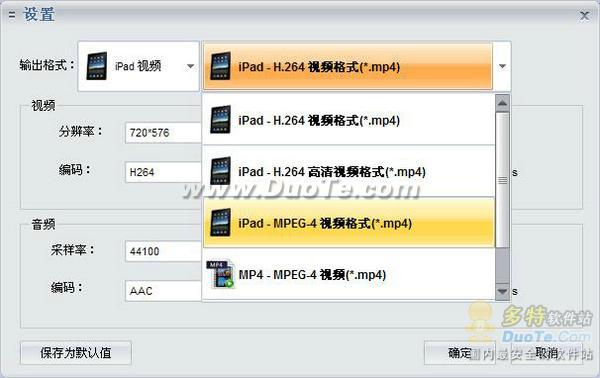The height and width of the screenshot is (378, 600).
Task: Click the selected format header iPad - H.264
Action: tap(347, 66)
